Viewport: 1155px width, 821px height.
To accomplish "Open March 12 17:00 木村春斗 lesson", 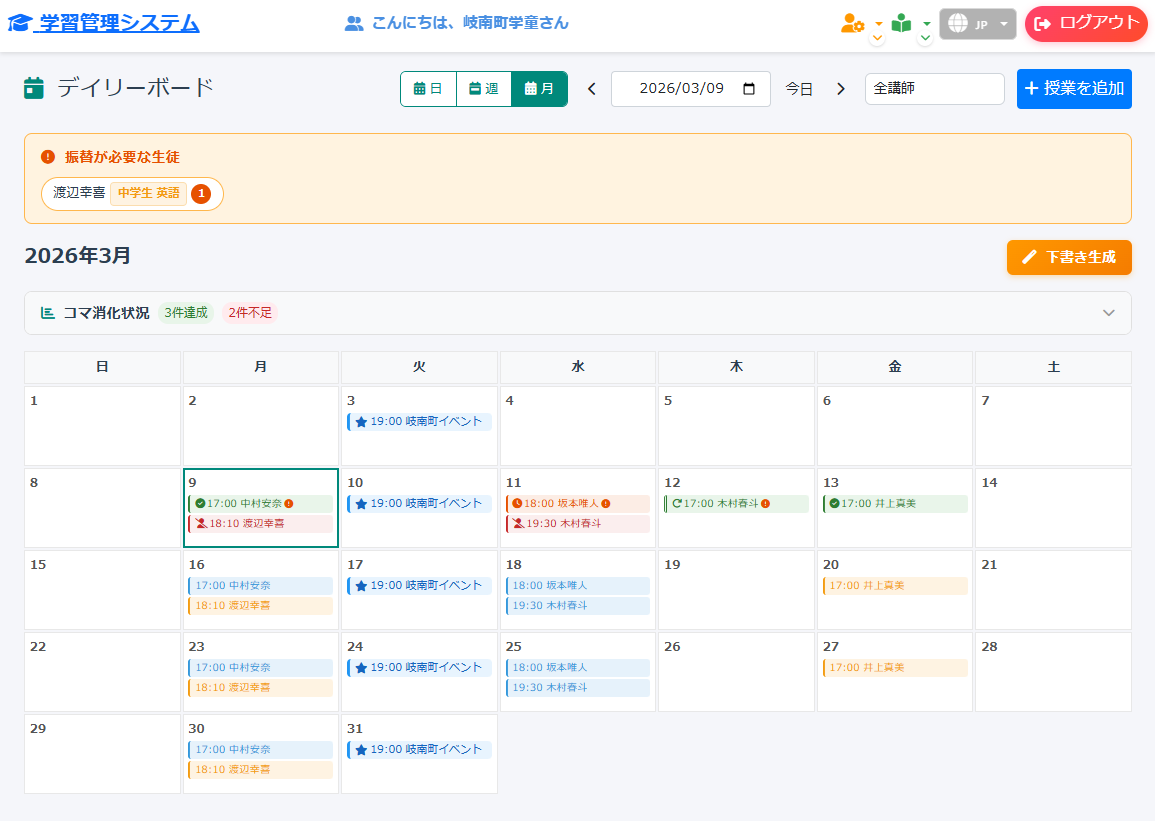I will (x=737, y=504).
